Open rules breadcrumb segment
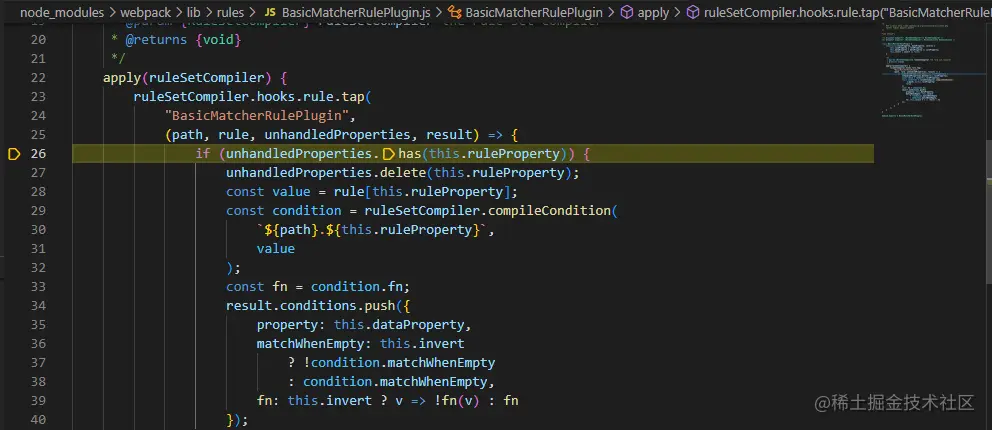992x430 pixels. tap(232, 11)
